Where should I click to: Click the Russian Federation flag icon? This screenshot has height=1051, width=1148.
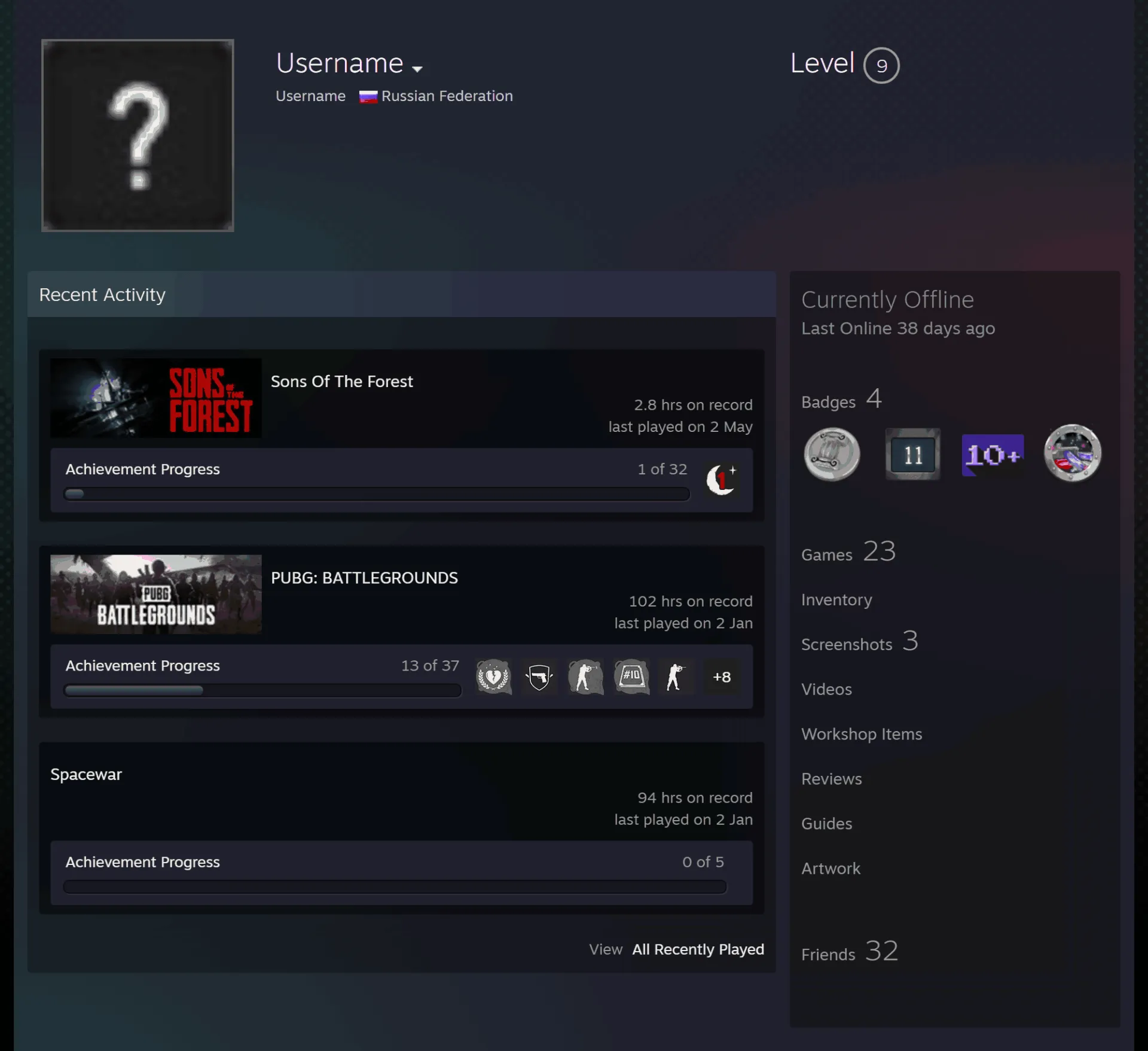[x=368, y=96]
